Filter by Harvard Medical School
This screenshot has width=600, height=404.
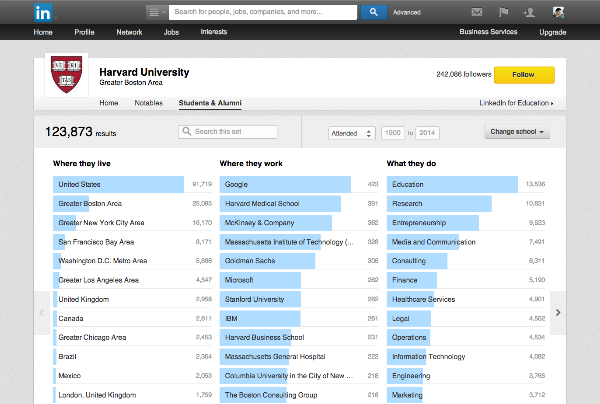[x=299, y=204]
